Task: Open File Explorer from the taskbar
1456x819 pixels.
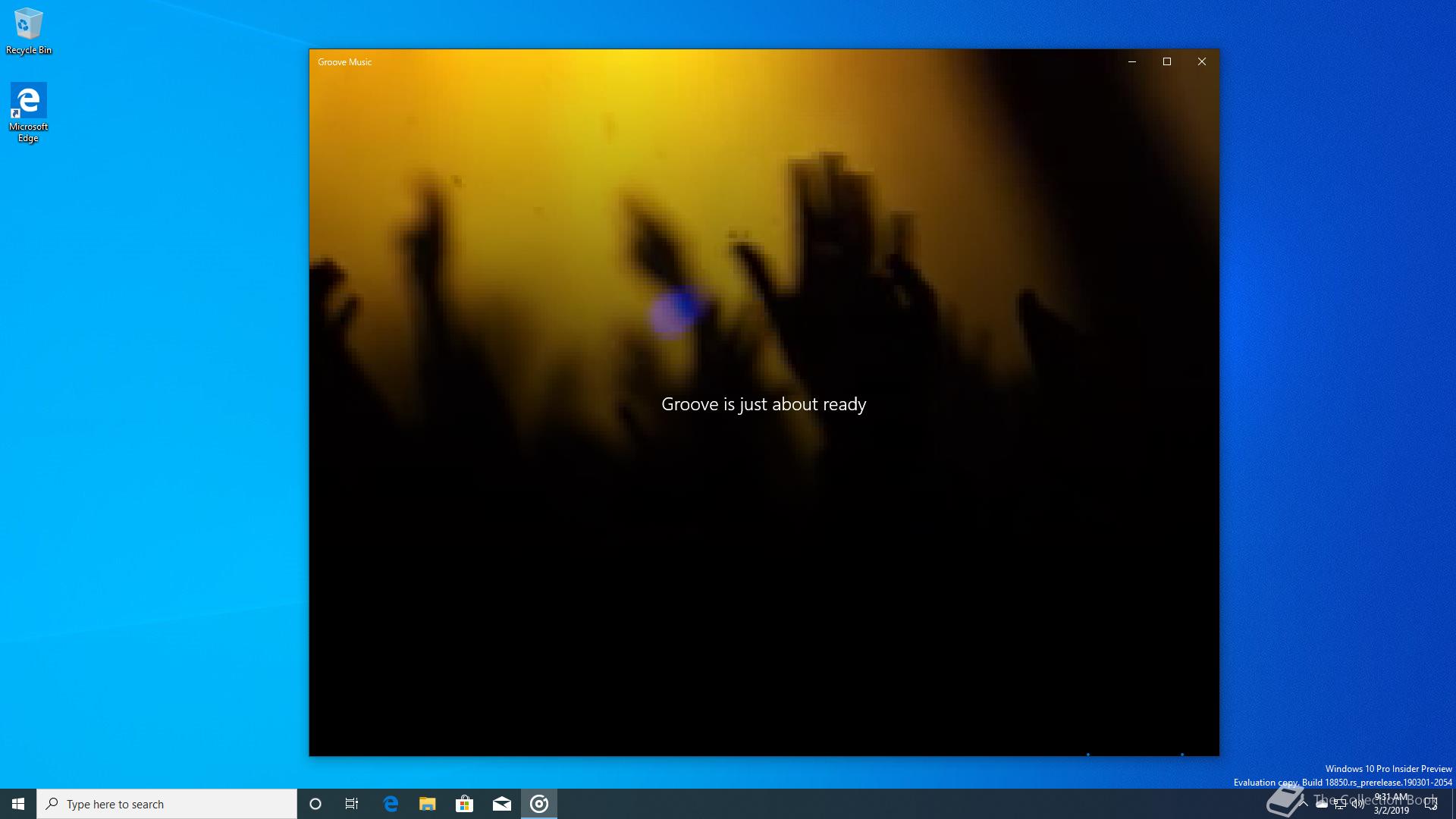Action: pyautogui.click(x=428, y=804)
